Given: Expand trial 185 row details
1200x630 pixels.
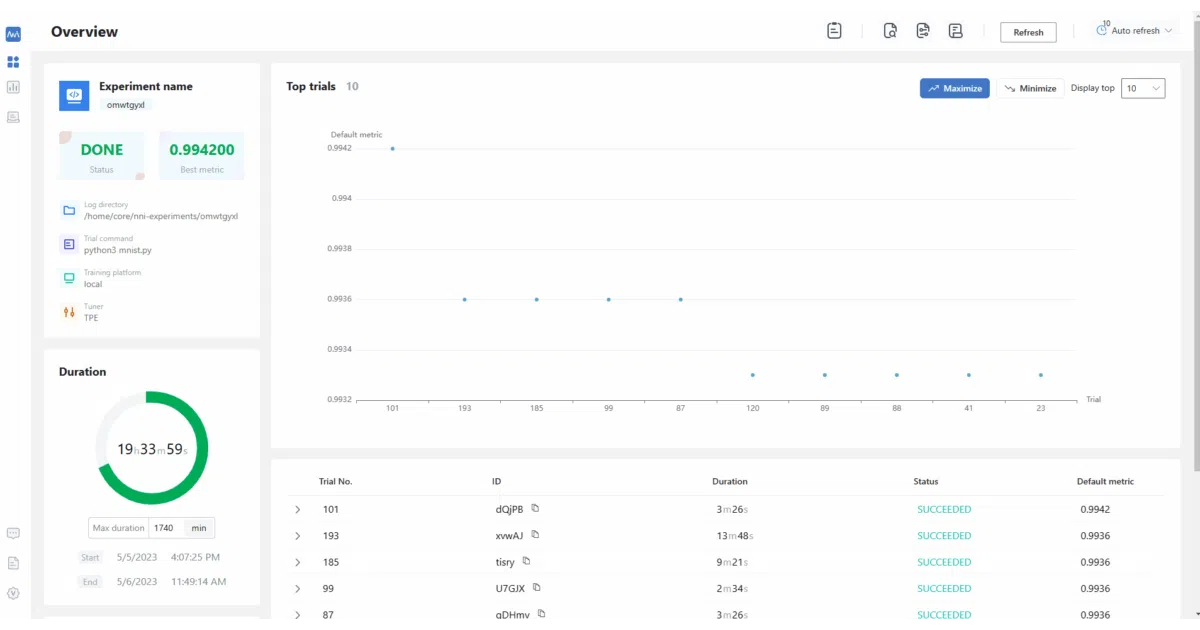Looking at the screenshot, I should point(297,562).
